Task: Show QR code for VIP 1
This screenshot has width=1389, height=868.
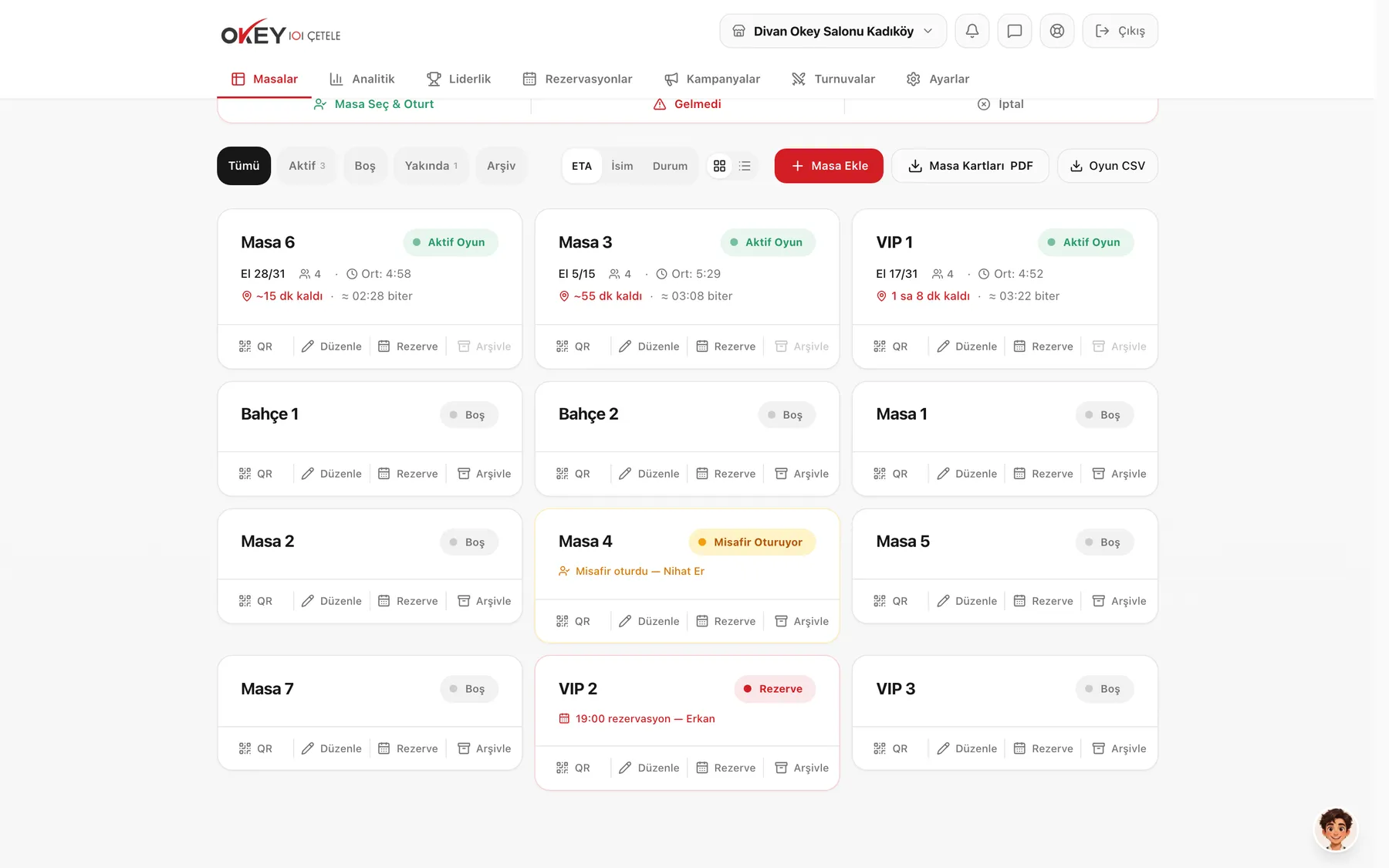Action: 891,346
